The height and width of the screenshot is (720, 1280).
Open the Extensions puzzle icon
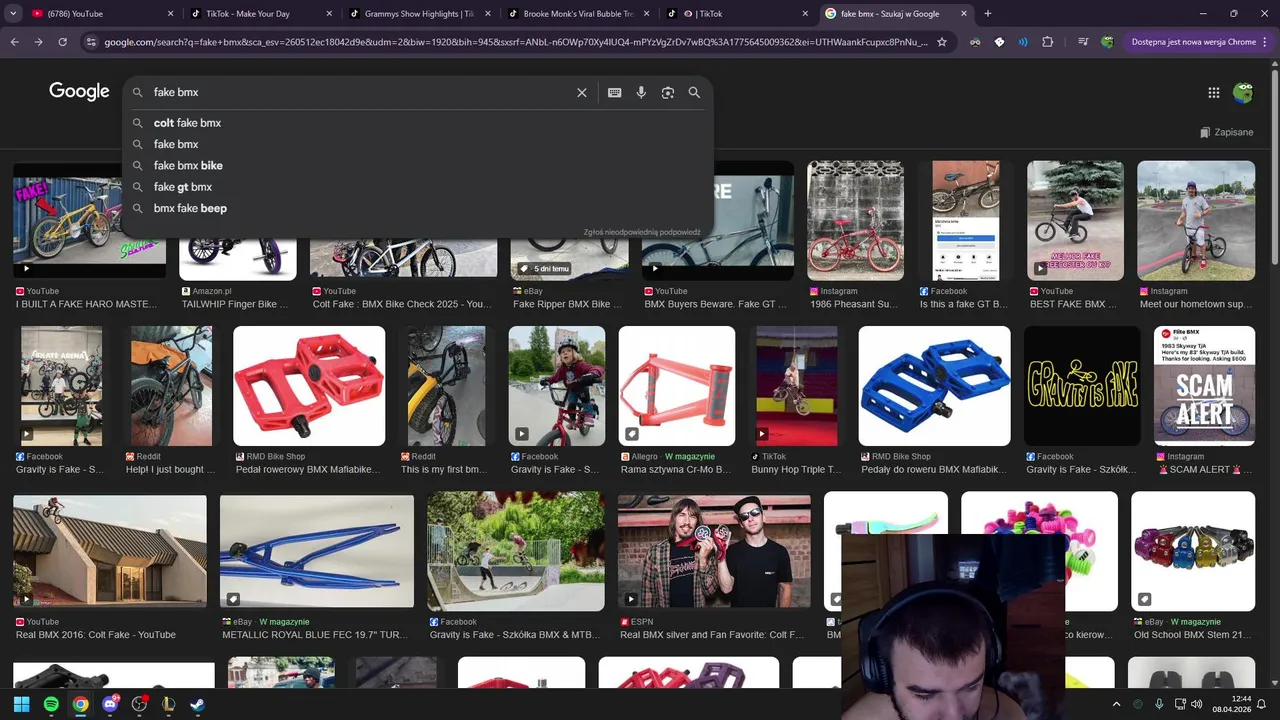(x=1048, y=42)
